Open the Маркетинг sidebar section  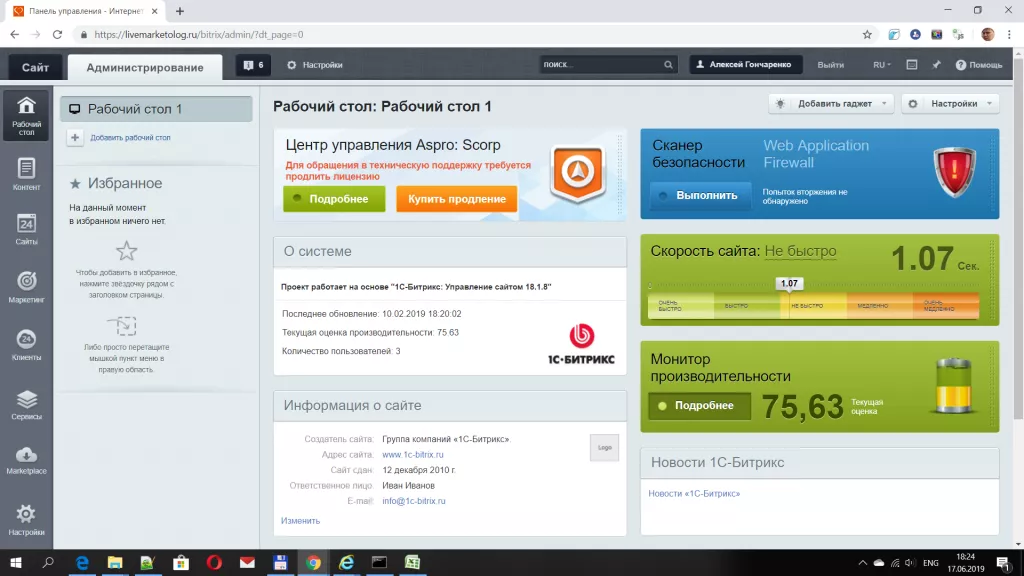point(26,287)
